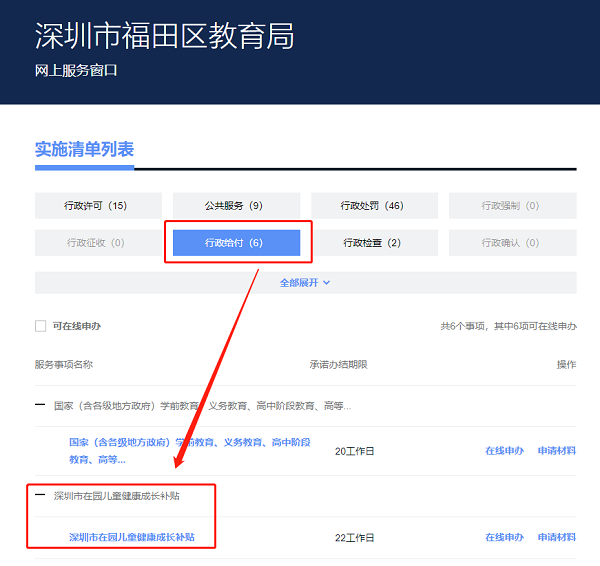
Task: Collapse the 国家(含各级地方政府)学前教育 group minus icon
Action: coord(40,405)
